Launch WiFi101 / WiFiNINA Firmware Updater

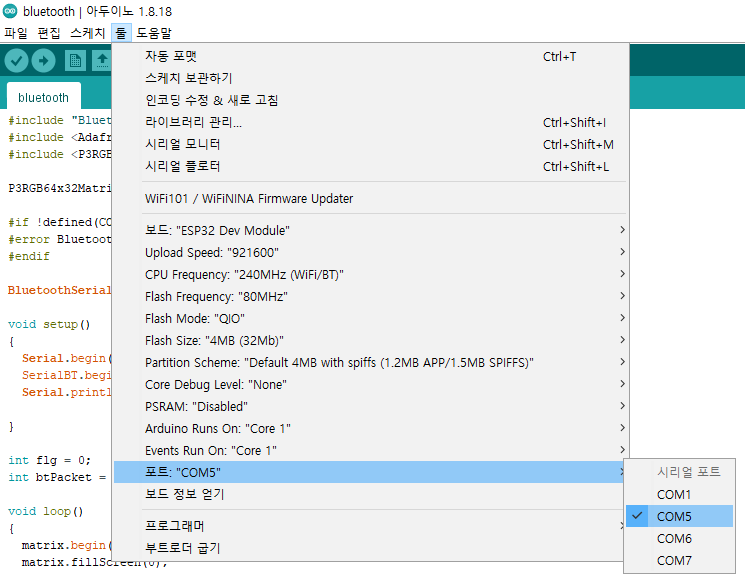(x=371, y=199)
